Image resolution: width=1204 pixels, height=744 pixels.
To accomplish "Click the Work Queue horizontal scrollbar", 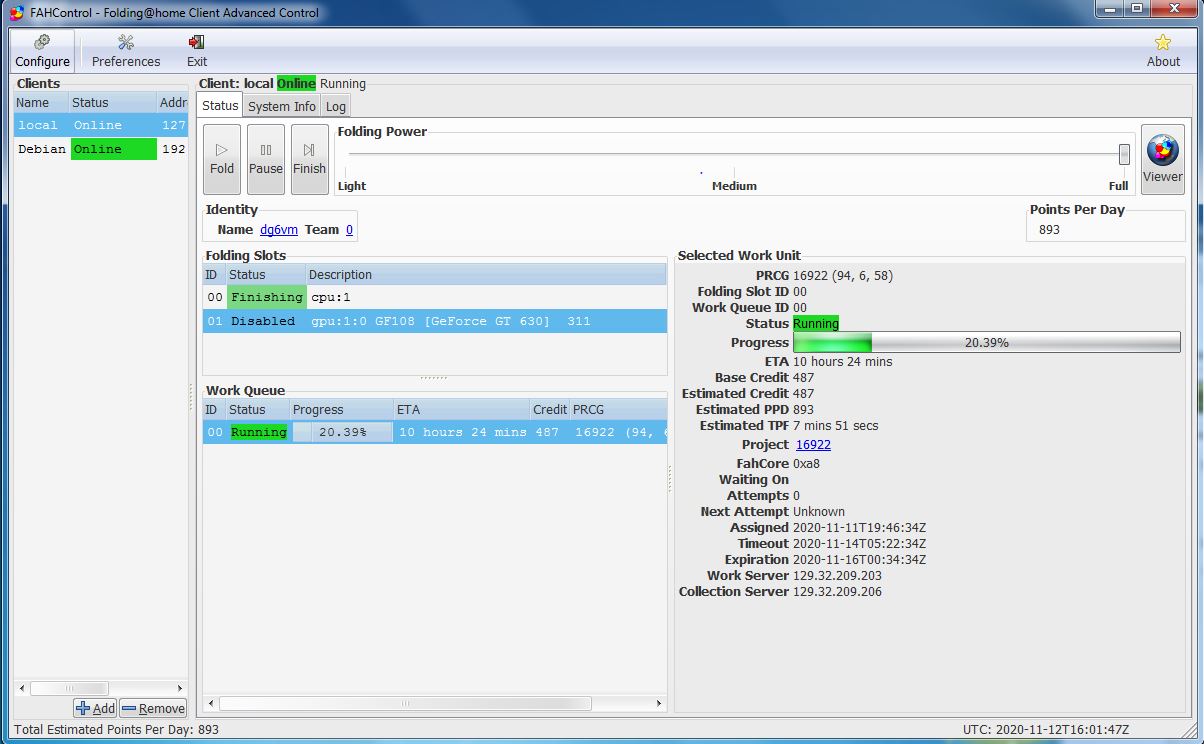I will coord(405,703).
